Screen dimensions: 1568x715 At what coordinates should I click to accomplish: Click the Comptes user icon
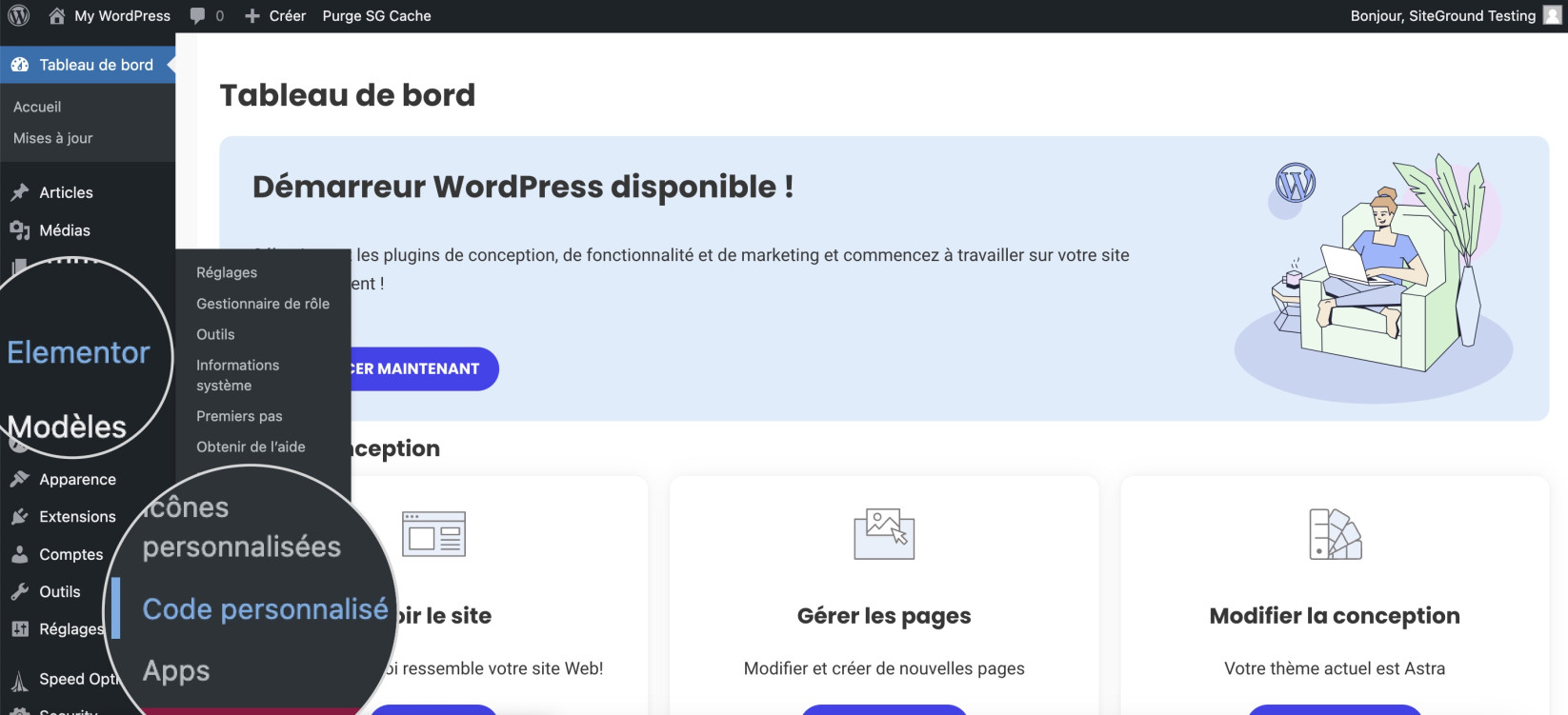point(20,554)
